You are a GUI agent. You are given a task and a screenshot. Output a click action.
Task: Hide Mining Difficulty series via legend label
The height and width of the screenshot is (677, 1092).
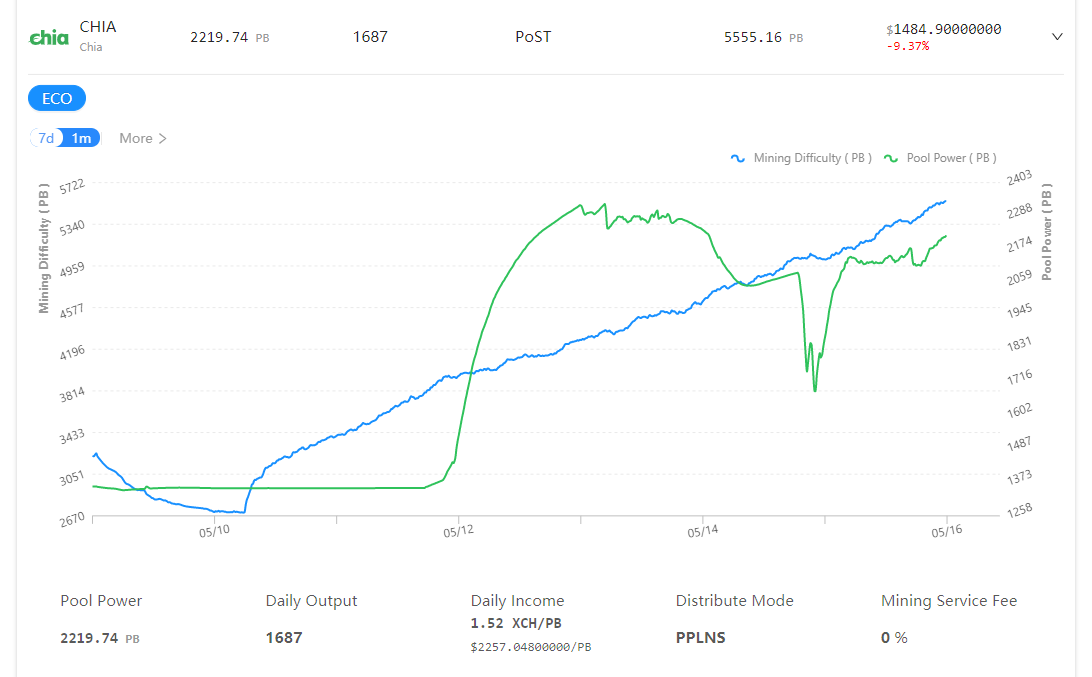(813, 158)
